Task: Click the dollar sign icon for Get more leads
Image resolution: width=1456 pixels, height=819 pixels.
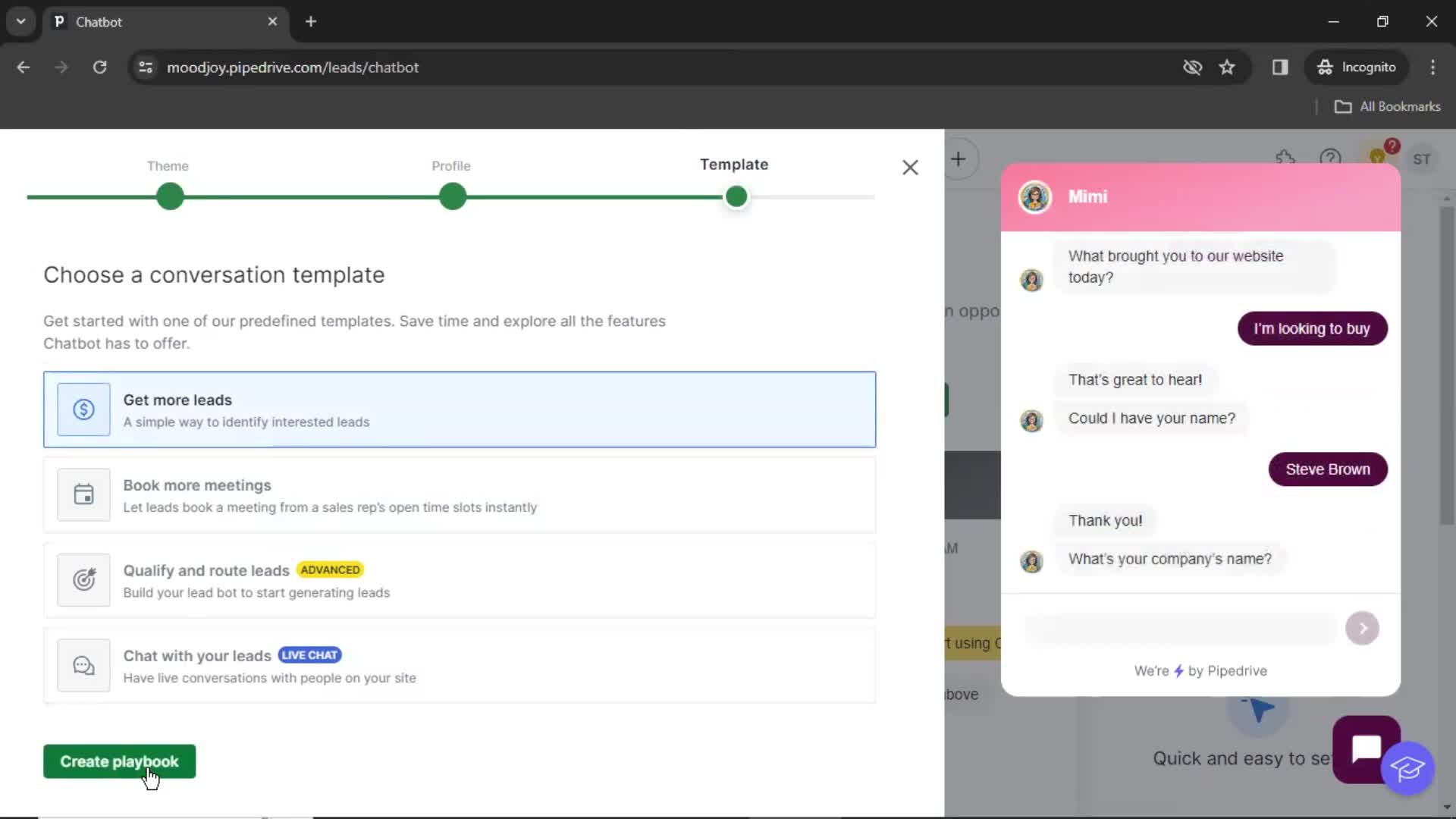Action: 83,409
